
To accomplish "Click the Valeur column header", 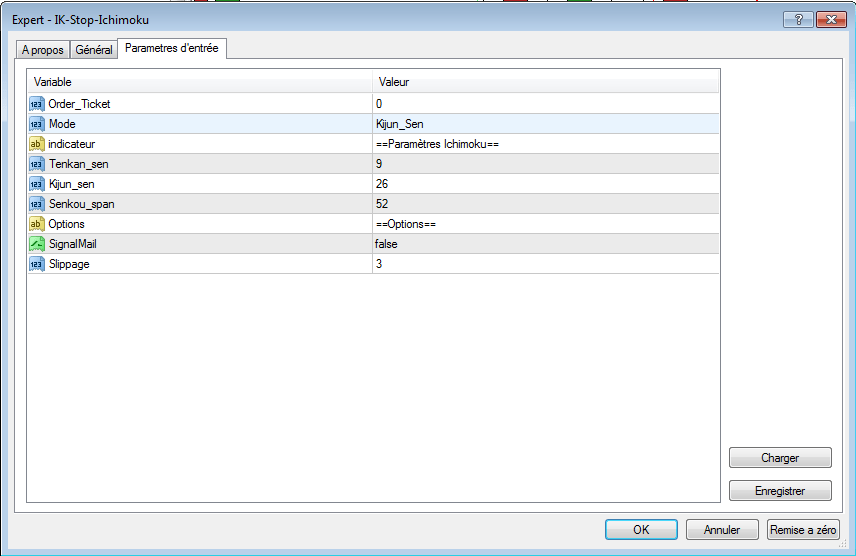I will point(545,82).
